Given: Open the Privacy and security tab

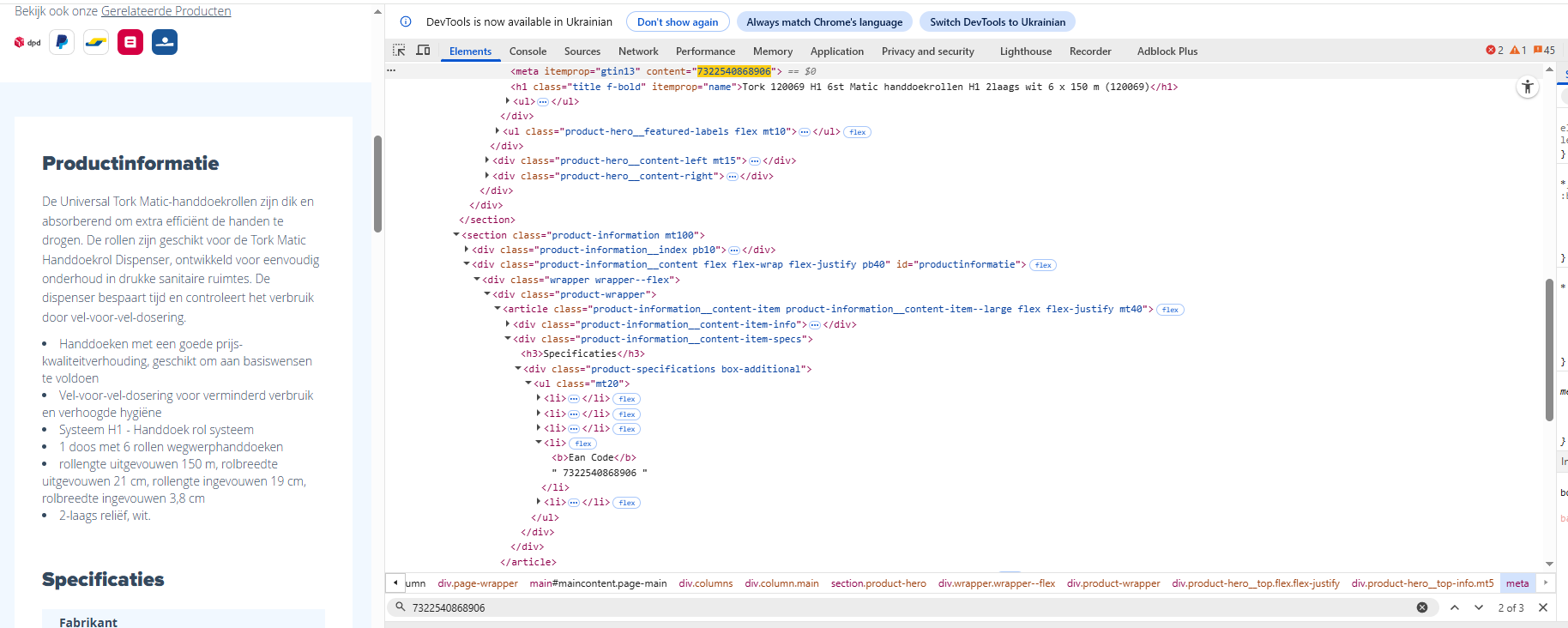Looking at the screenshot, I should point(928,51).
